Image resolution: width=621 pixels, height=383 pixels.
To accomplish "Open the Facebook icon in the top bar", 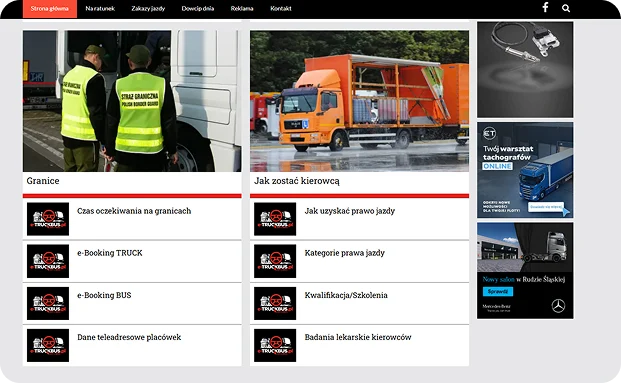I will click(x=545, y=8).
